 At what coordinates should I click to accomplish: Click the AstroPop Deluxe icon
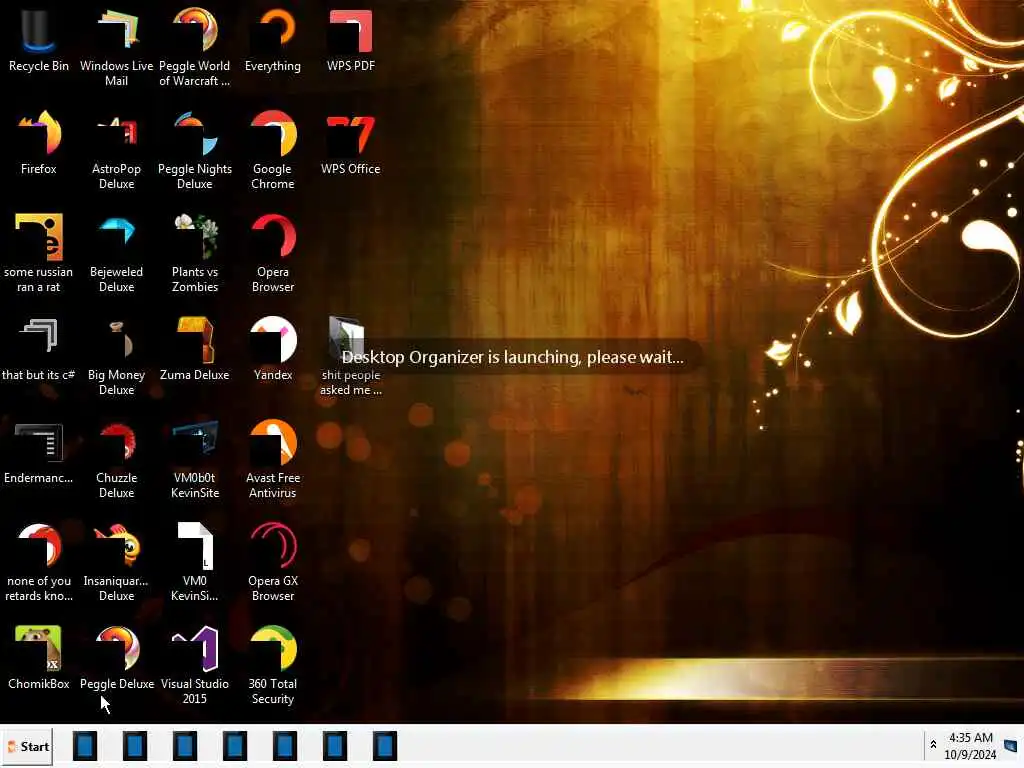pyautogui.click(x=116, y=151)
